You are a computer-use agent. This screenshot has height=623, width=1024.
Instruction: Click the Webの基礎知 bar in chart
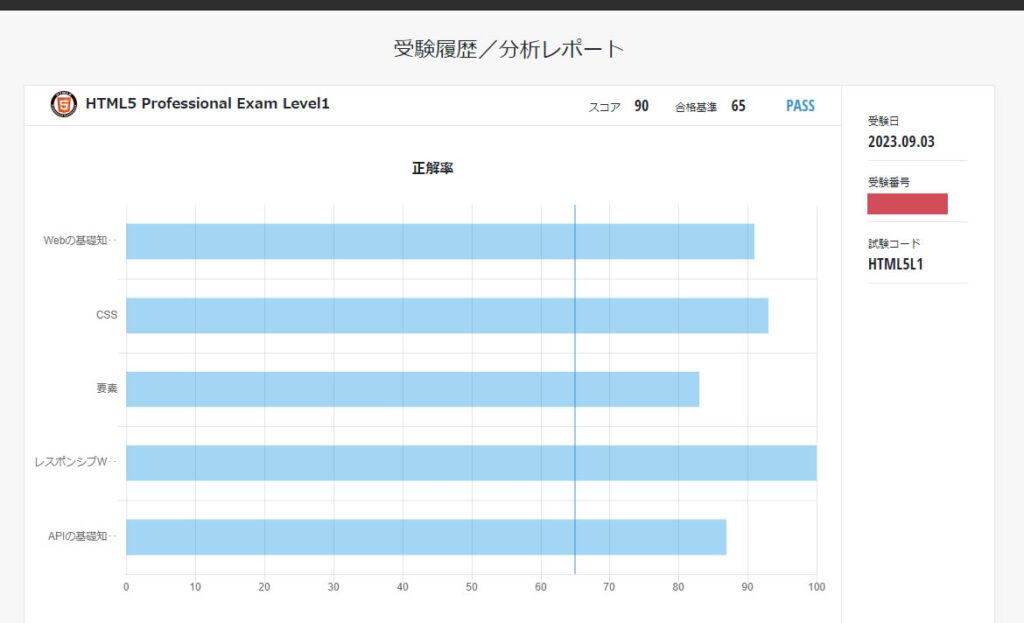440,242
